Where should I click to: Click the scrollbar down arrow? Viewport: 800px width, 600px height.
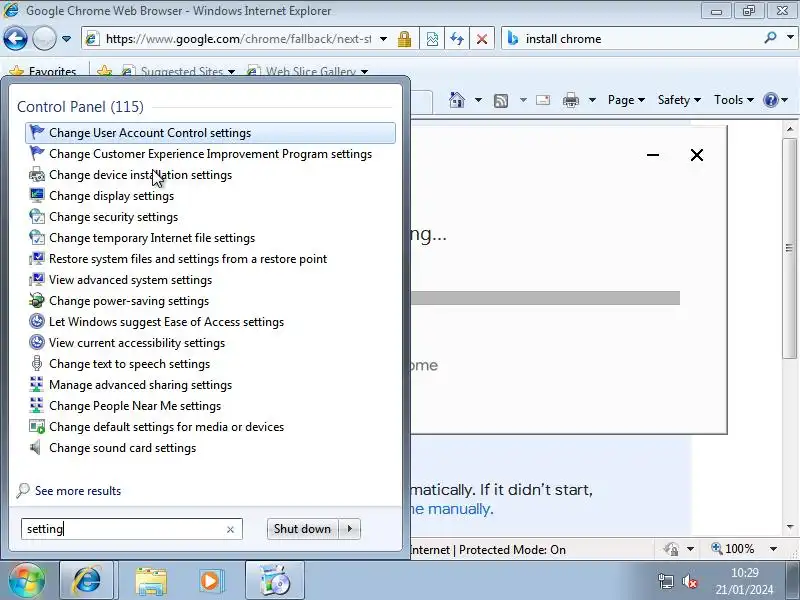(x=790, y=527)
